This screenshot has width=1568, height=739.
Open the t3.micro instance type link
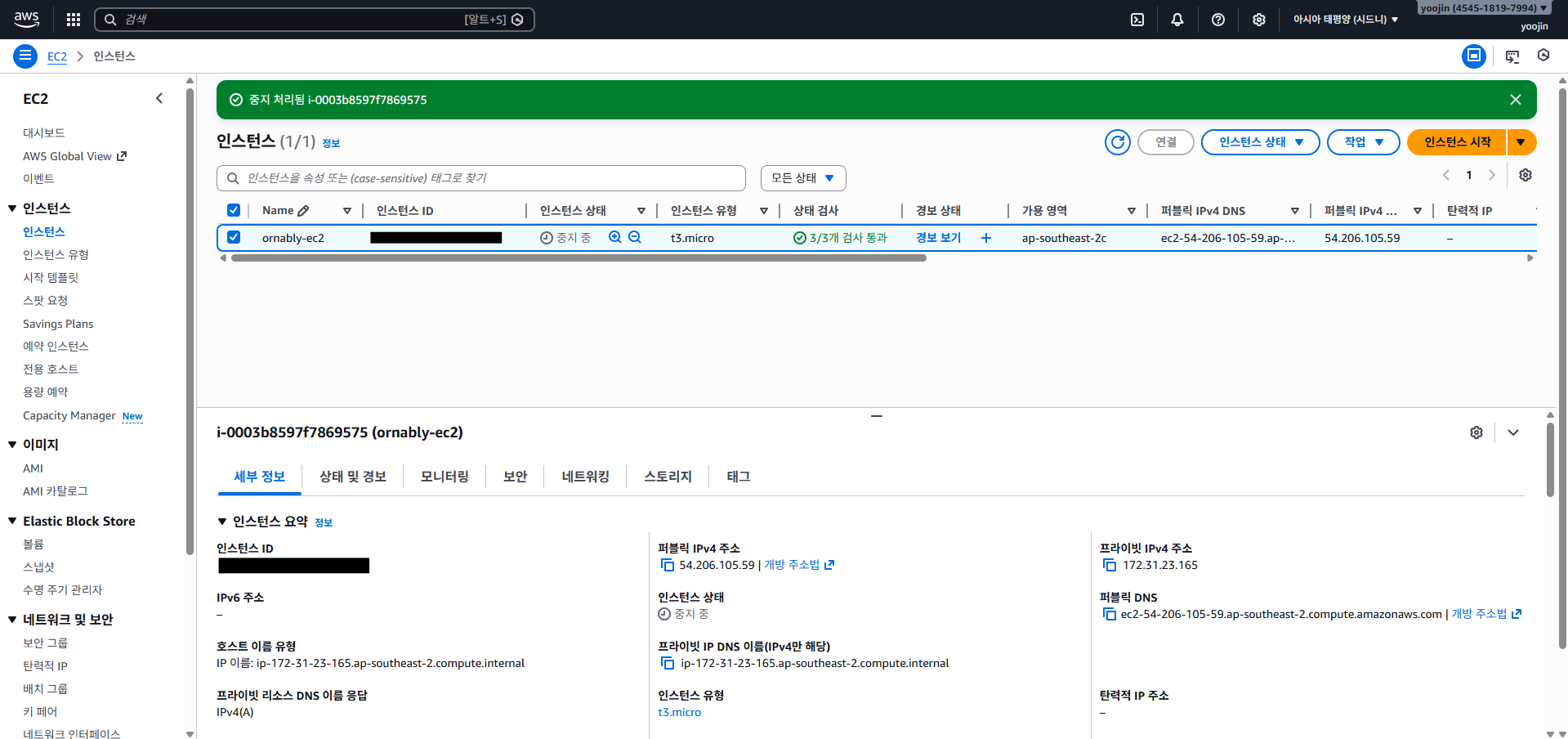coord(680,712)
